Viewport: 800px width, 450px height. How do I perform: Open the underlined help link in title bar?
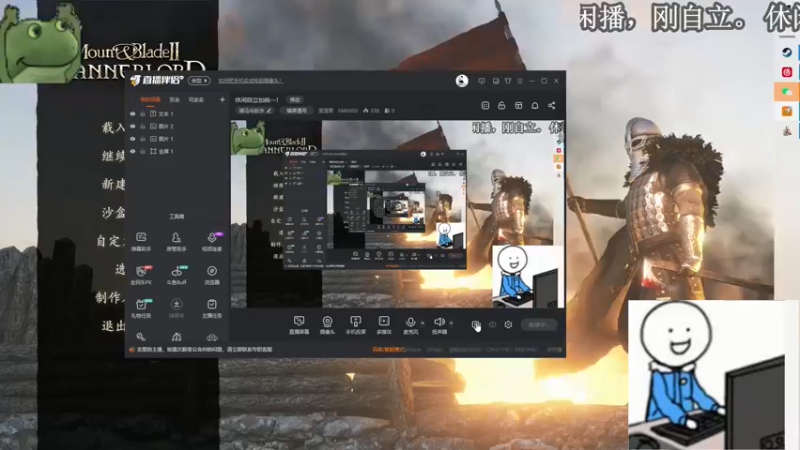click(251, 81)
